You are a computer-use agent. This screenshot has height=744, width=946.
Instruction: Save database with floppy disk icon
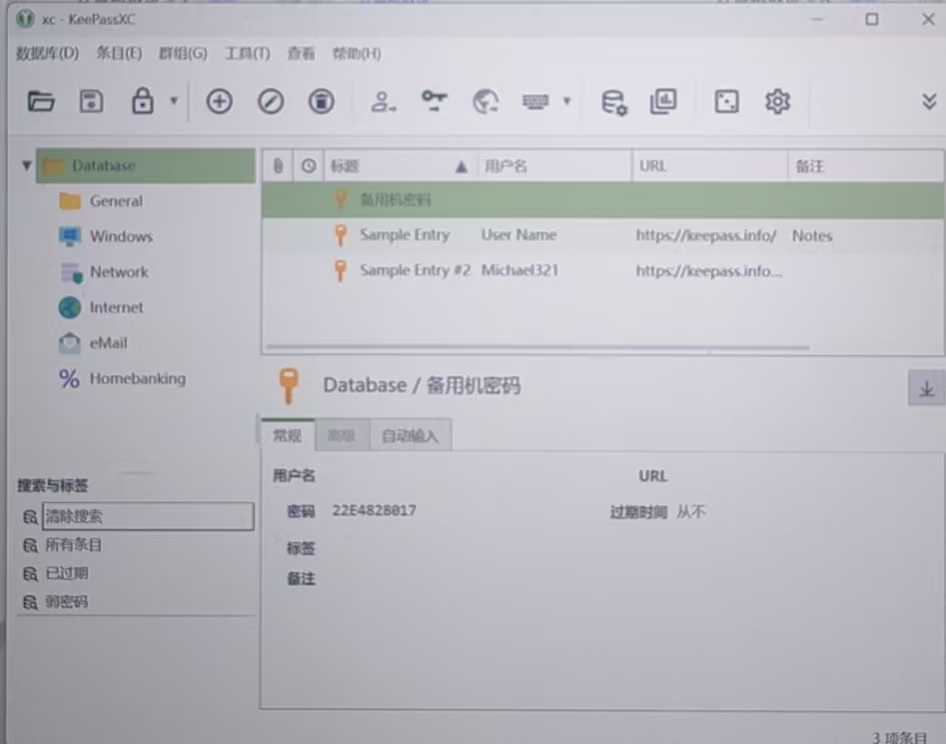(x=92, y=101)
